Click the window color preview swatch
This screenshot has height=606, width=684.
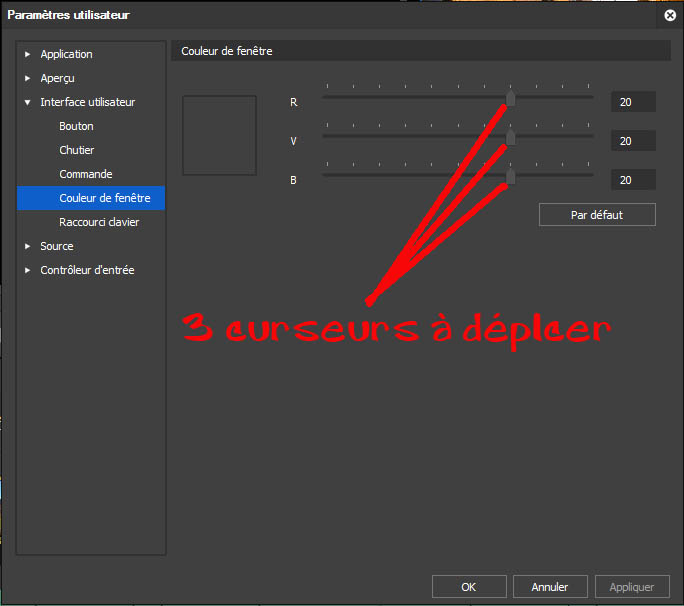click(219, 135)
